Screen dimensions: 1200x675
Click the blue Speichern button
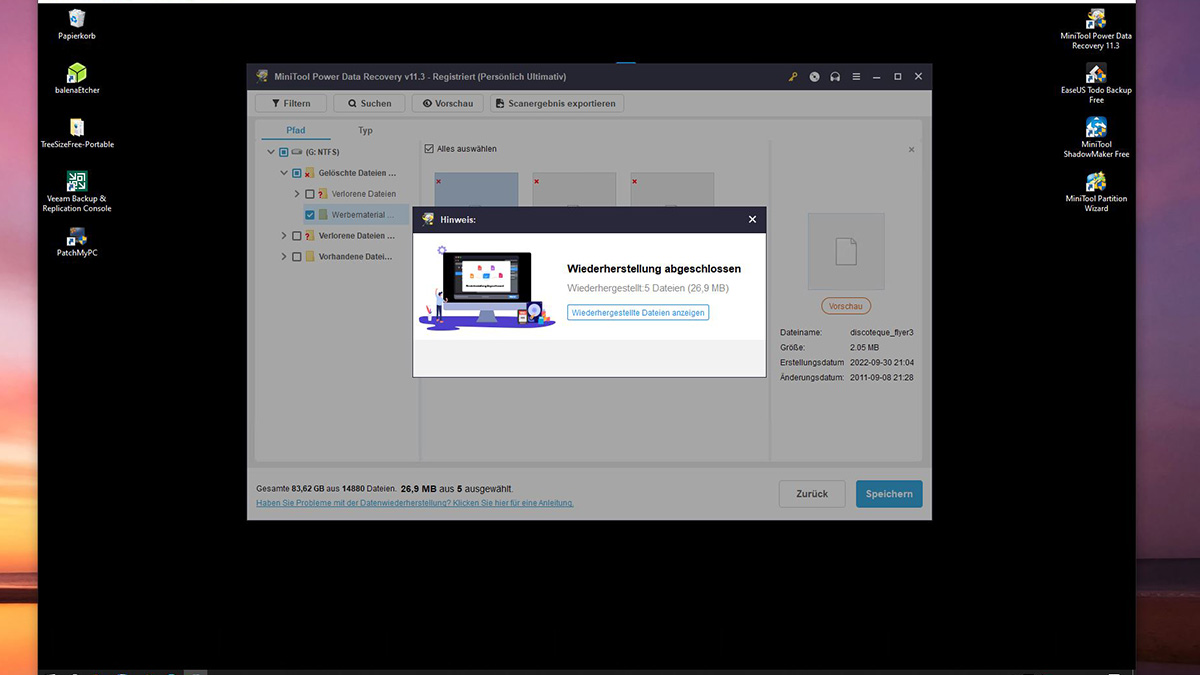coord(889,494)
